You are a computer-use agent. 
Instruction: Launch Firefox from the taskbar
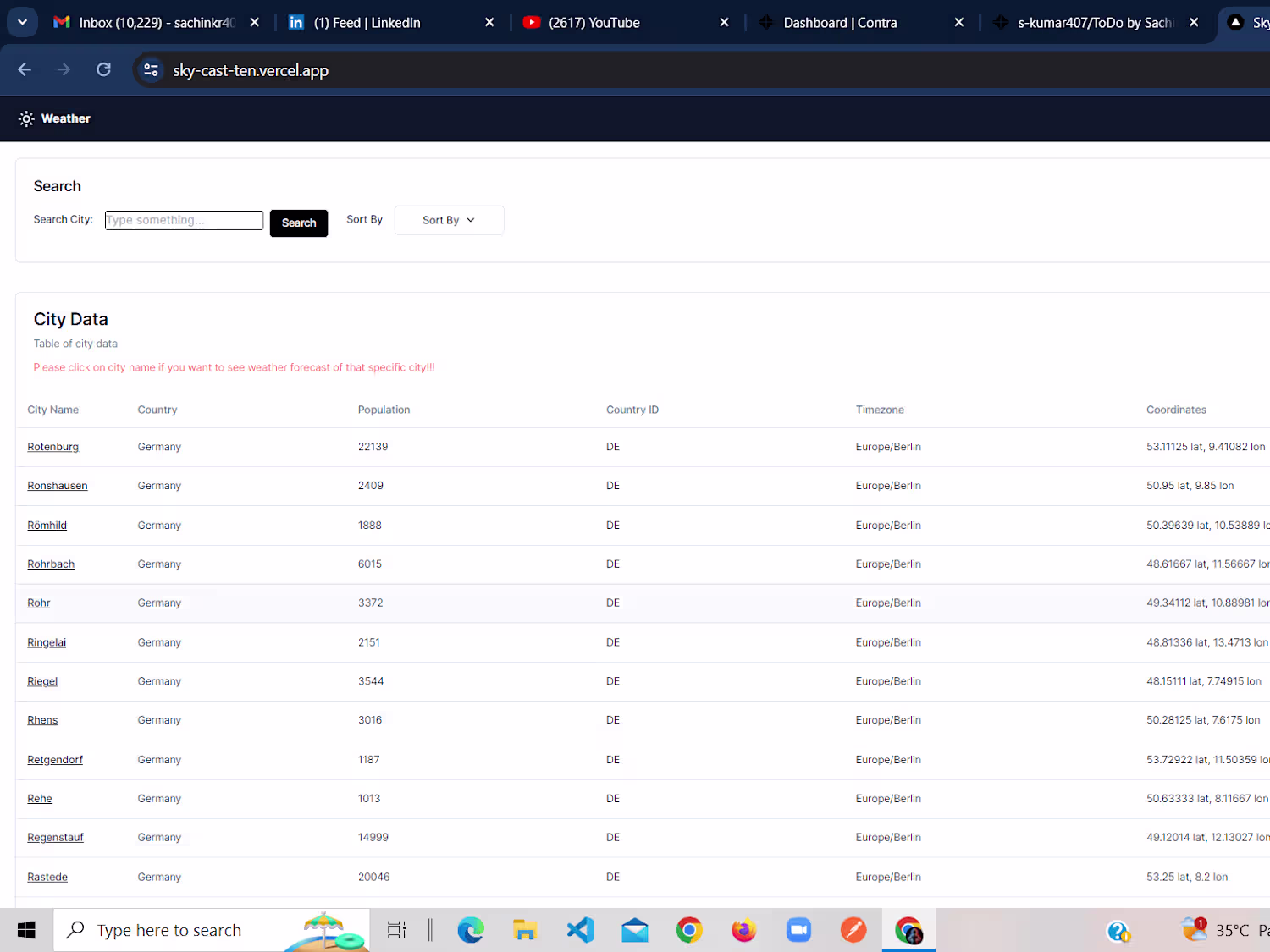[x=743, y=930]
